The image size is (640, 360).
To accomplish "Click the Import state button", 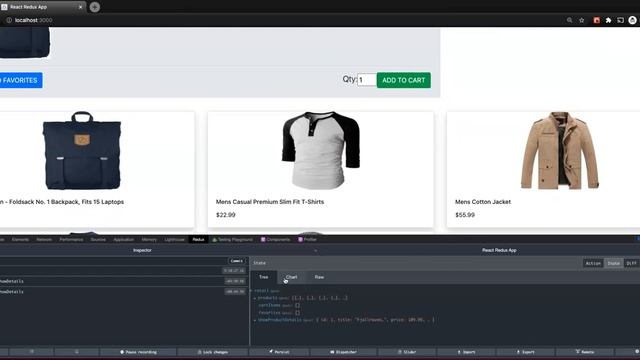I will point(466,352).
